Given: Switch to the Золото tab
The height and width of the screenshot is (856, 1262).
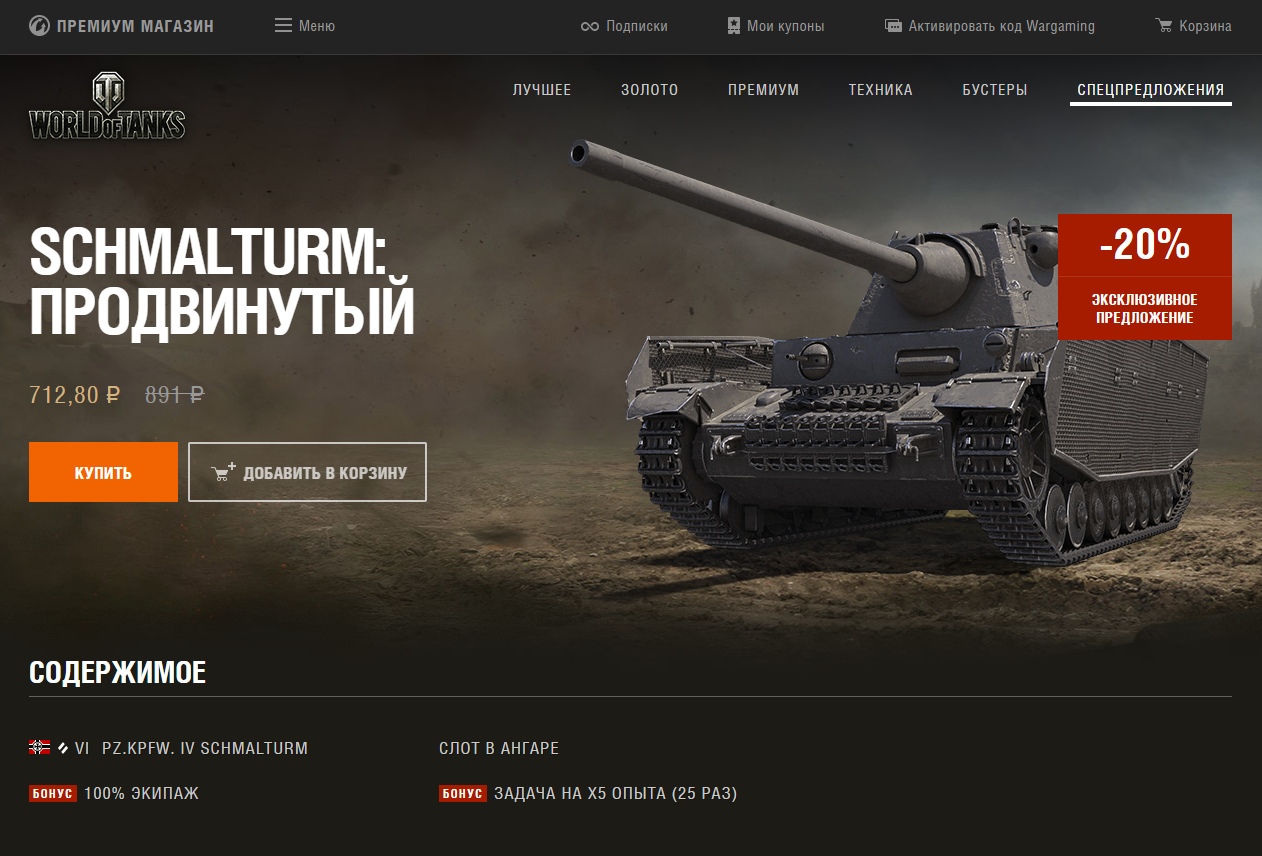Looking at the screenshot, I should (x=650, y=90).
